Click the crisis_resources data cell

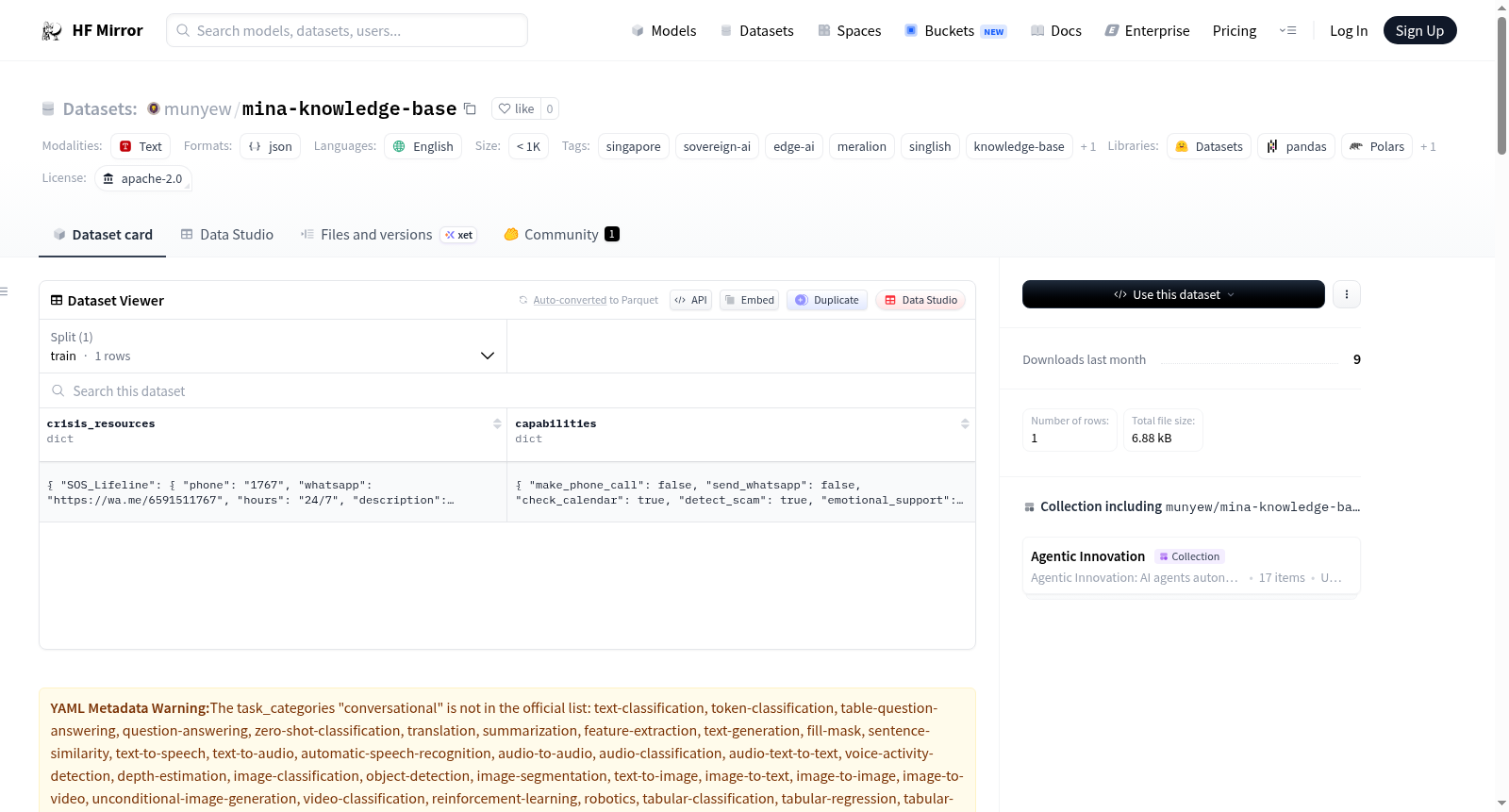click(274, 492)
